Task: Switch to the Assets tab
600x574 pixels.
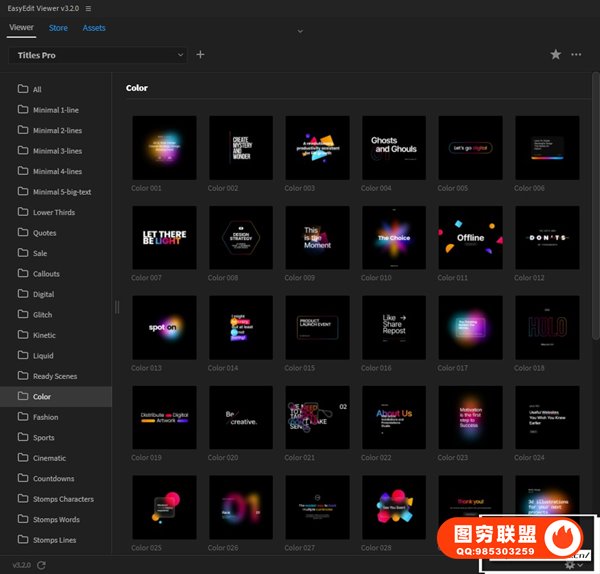Action: [94, 28]
